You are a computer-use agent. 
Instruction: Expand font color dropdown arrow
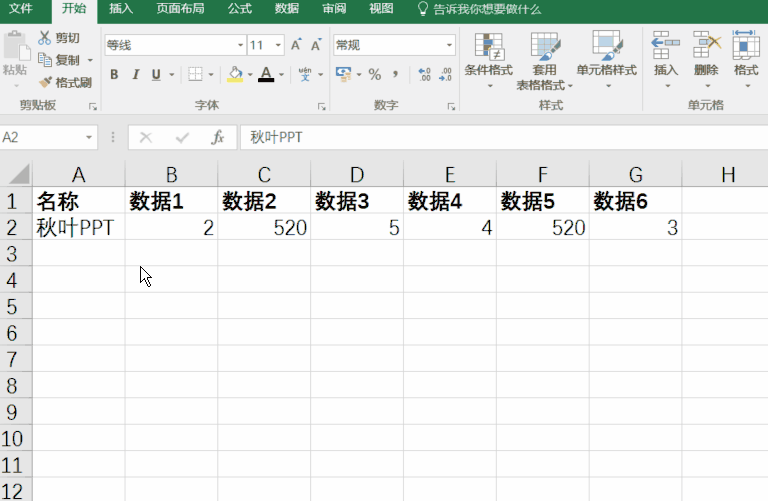point(281,75)
